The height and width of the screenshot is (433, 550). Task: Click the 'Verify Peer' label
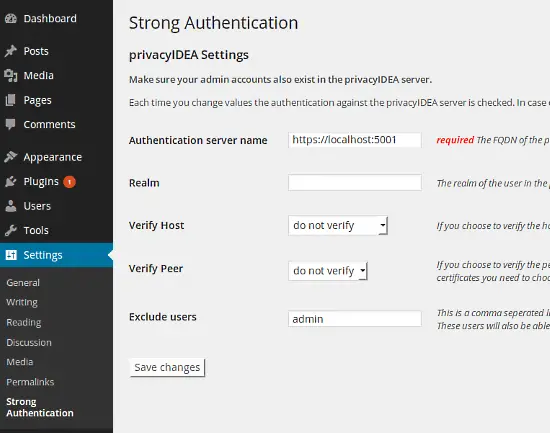(156, 269)
